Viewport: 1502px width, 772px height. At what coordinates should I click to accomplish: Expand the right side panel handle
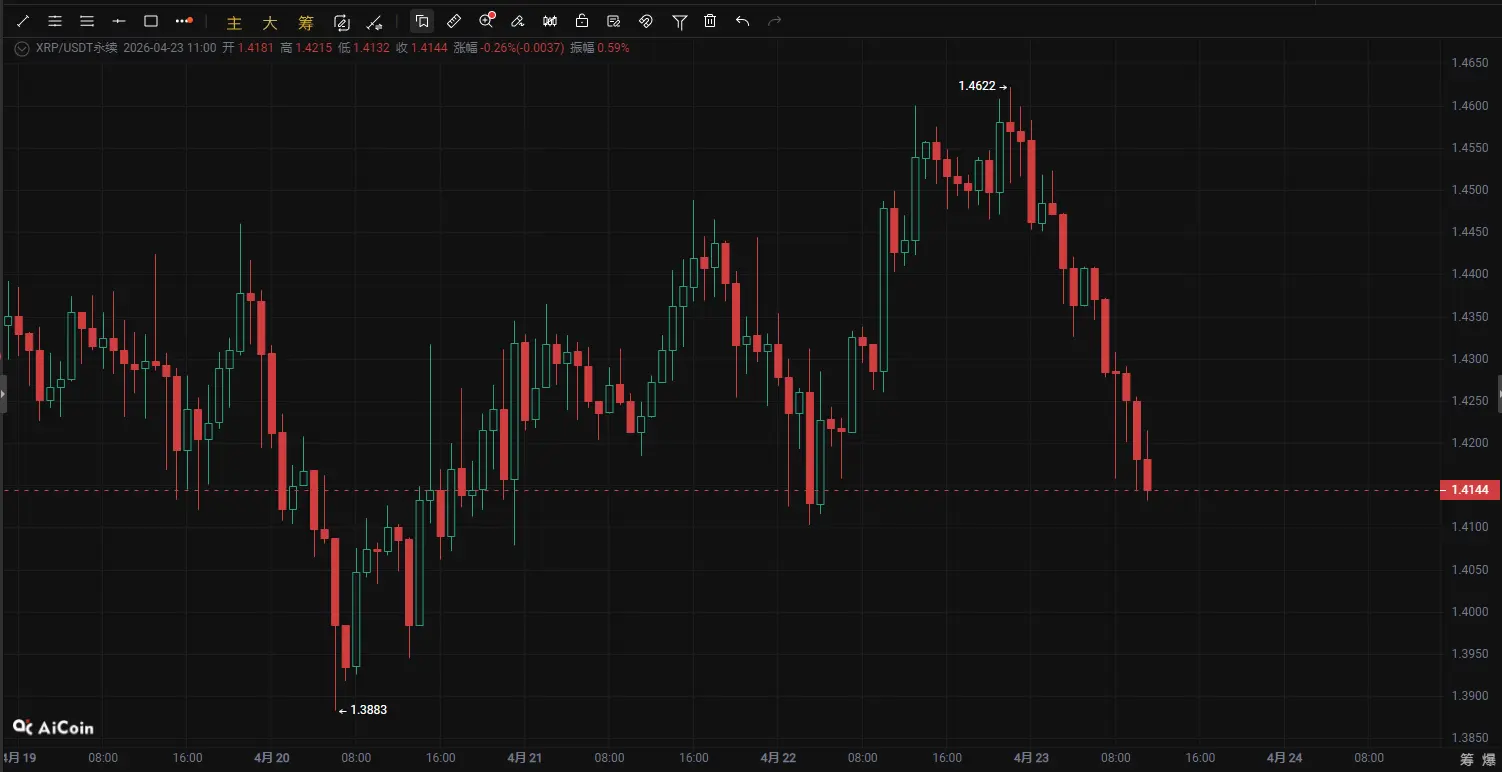(1498, 394)
